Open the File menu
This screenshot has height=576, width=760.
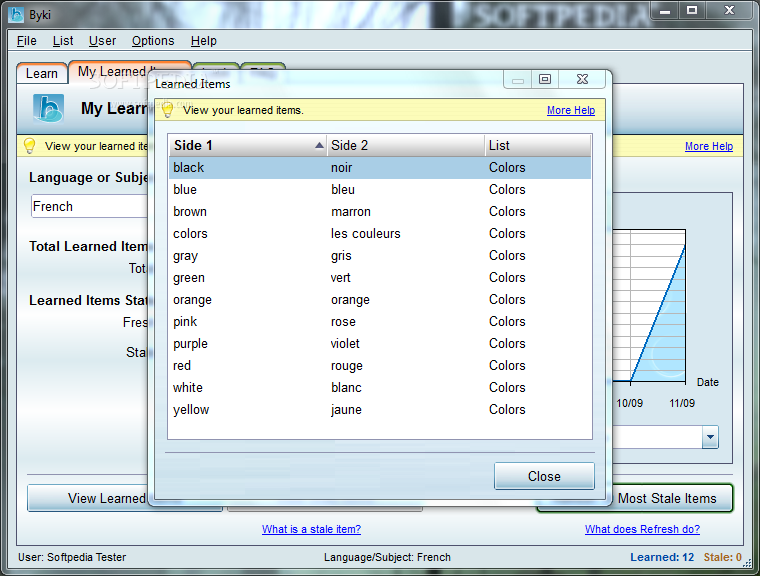(27, 41)
